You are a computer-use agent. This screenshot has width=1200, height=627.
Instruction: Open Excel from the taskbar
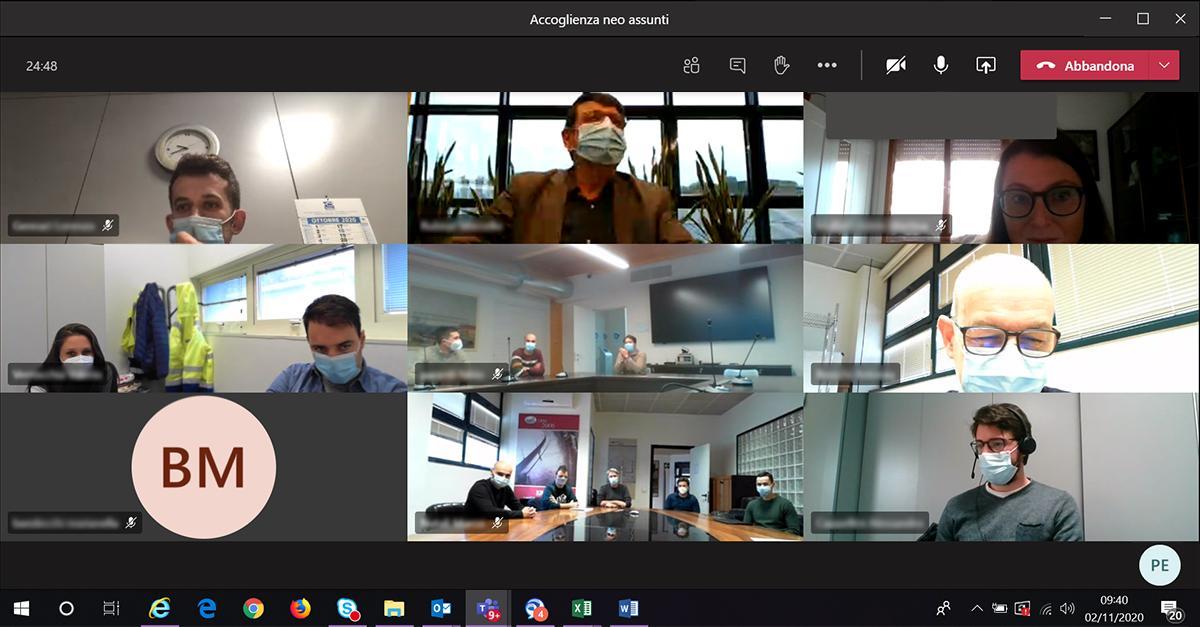pos(582,608)
